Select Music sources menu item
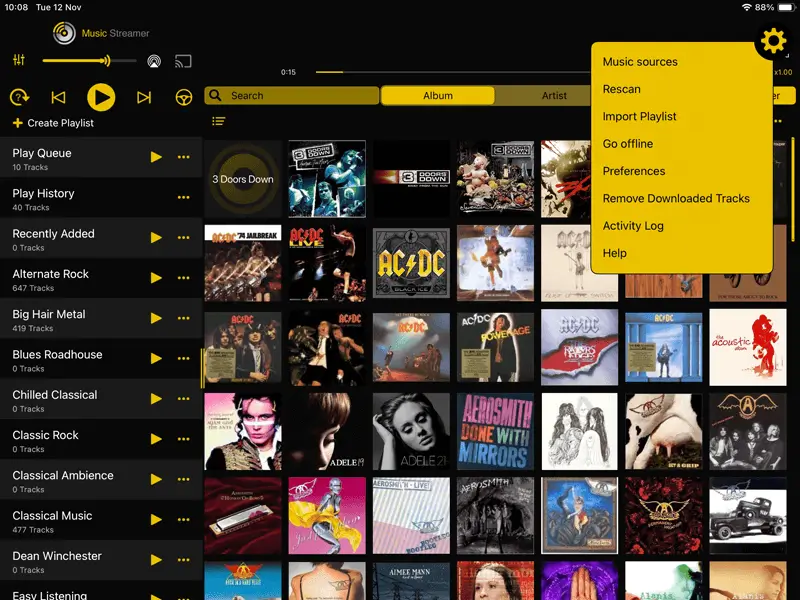Viewport: 800px width, 600px height. (x=640, y=62)
